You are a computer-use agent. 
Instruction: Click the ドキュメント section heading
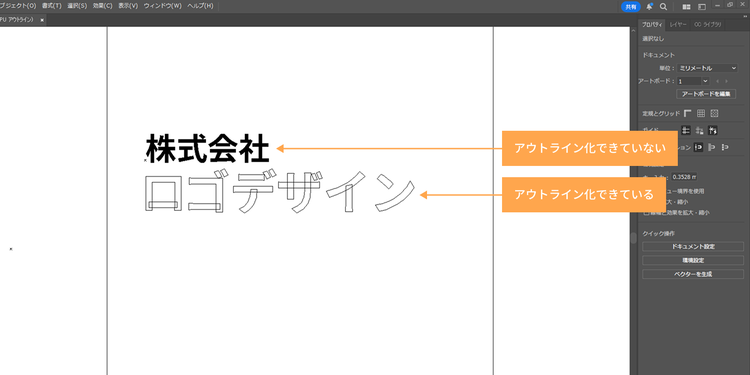coord(659,55)
